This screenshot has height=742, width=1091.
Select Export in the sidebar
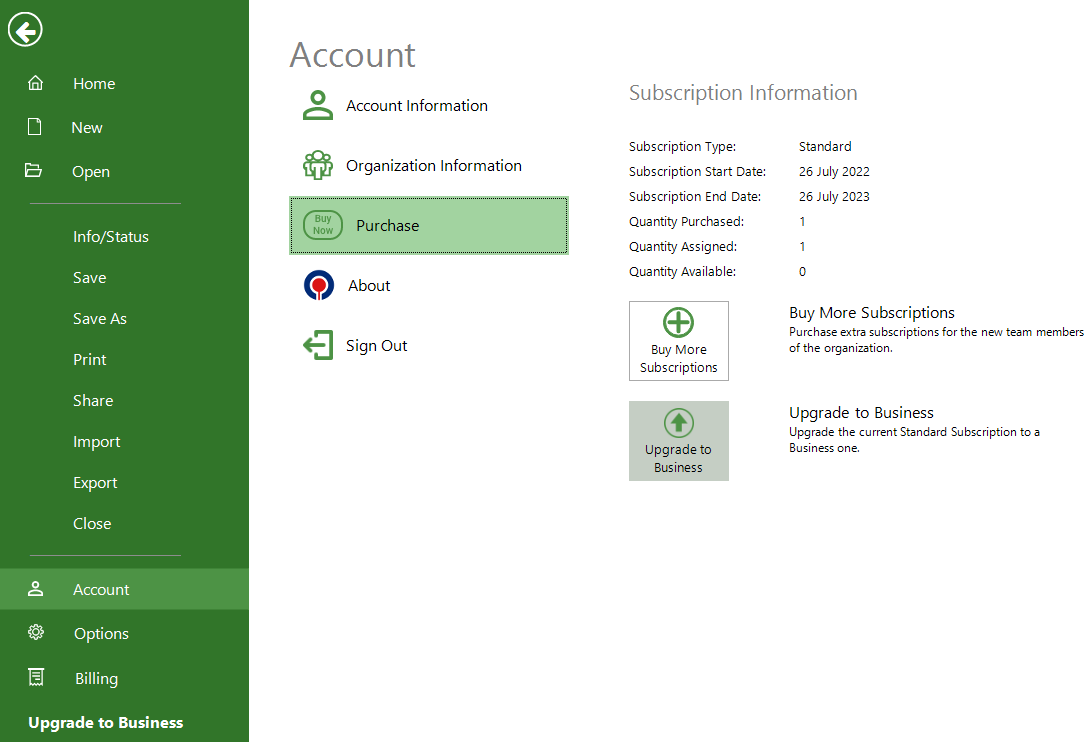click(x=125, y=483)
